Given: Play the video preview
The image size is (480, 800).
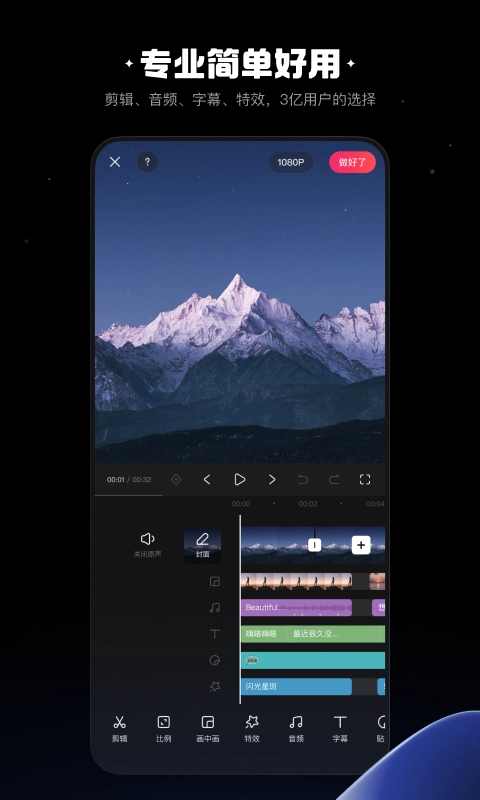Looking at the screenshot, I should click(x=239, y=480).
